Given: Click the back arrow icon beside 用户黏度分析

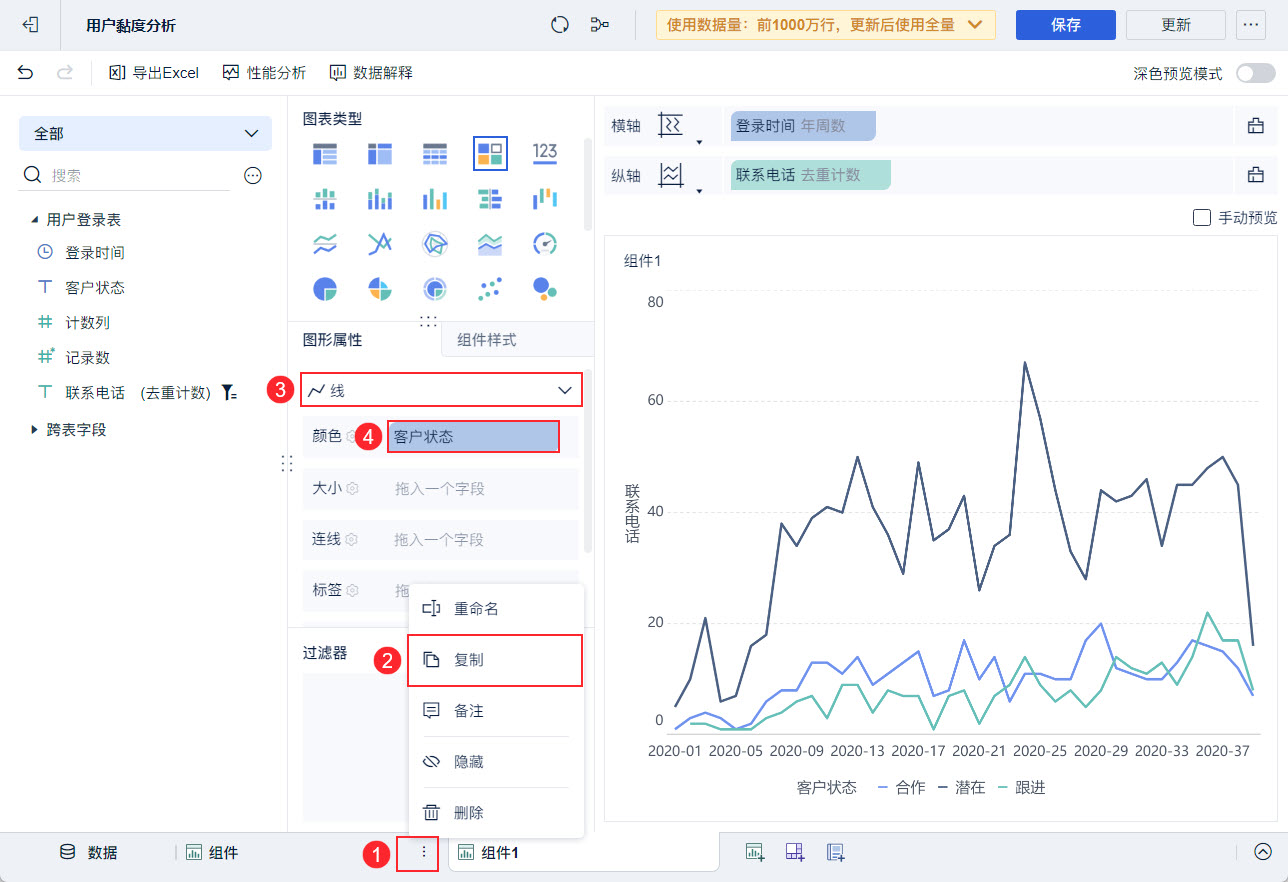Looking at the screenshot, I should [30, 25].
